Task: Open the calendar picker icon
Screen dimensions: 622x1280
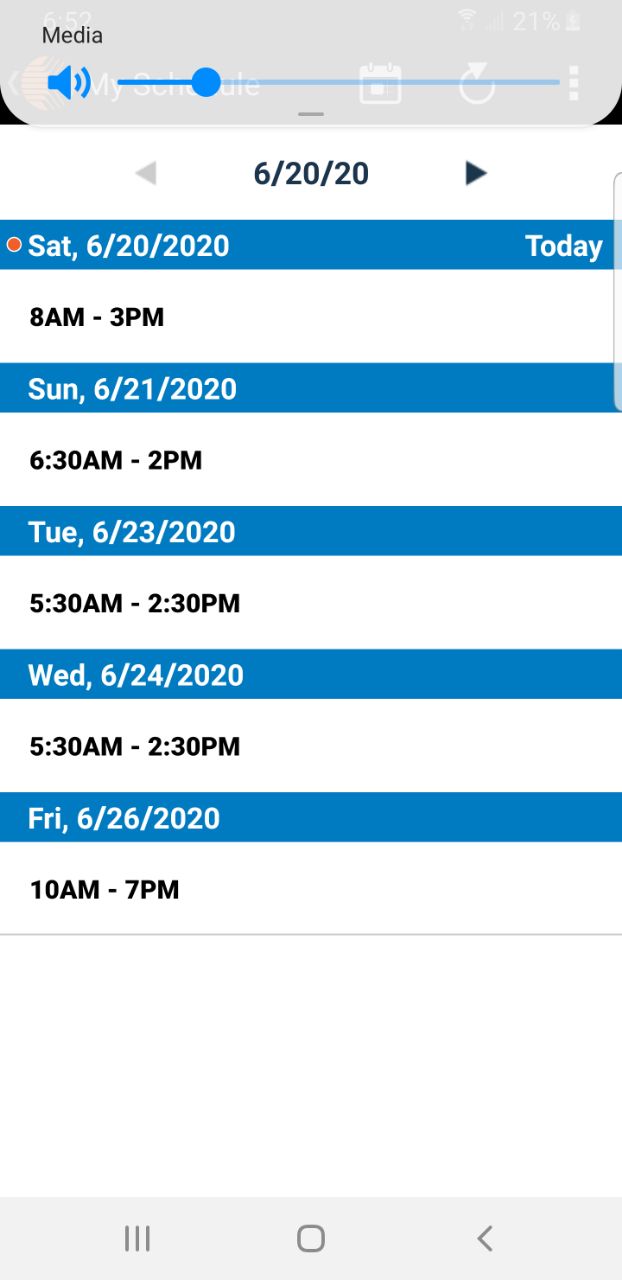Action: click(x=380, y=84)
